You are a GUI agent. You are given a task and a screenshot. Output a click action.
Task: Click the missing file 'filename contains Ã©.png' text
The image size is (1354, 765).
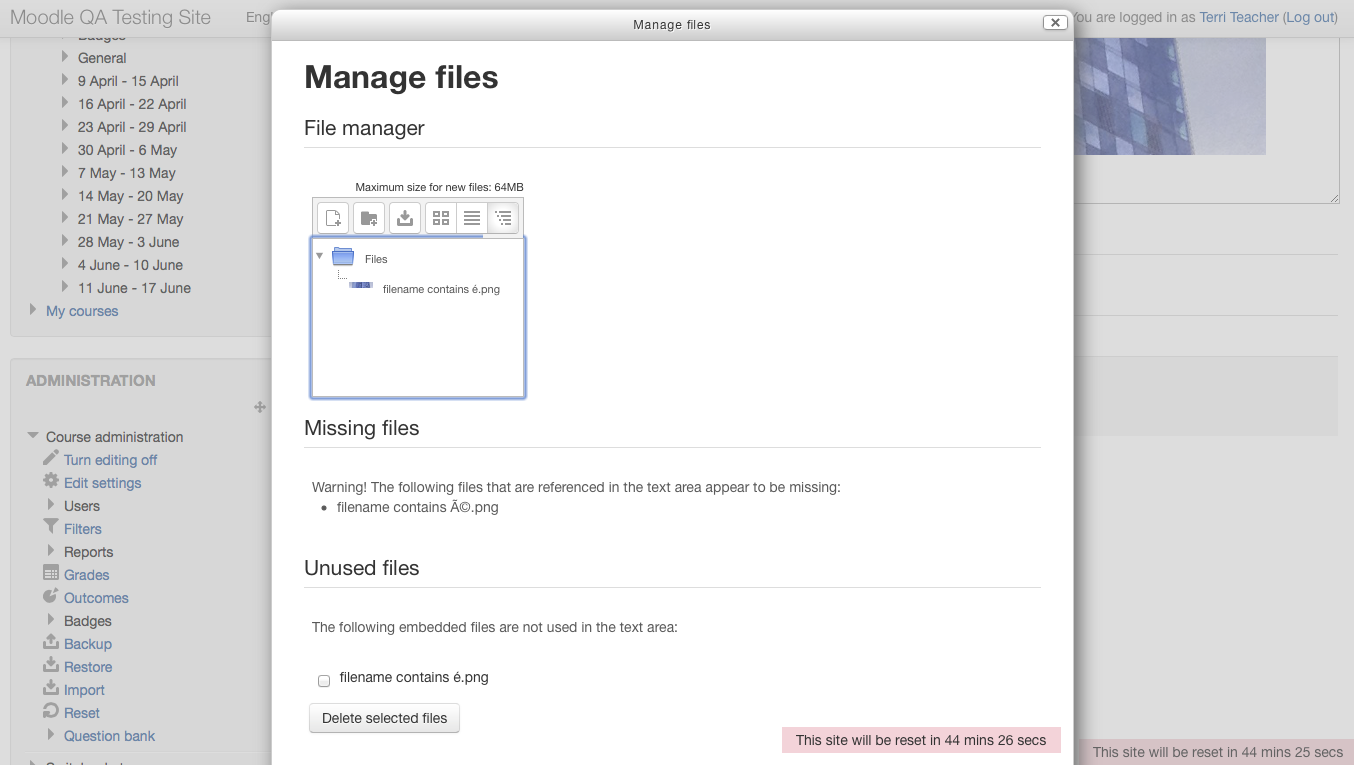tap(418, 507)
